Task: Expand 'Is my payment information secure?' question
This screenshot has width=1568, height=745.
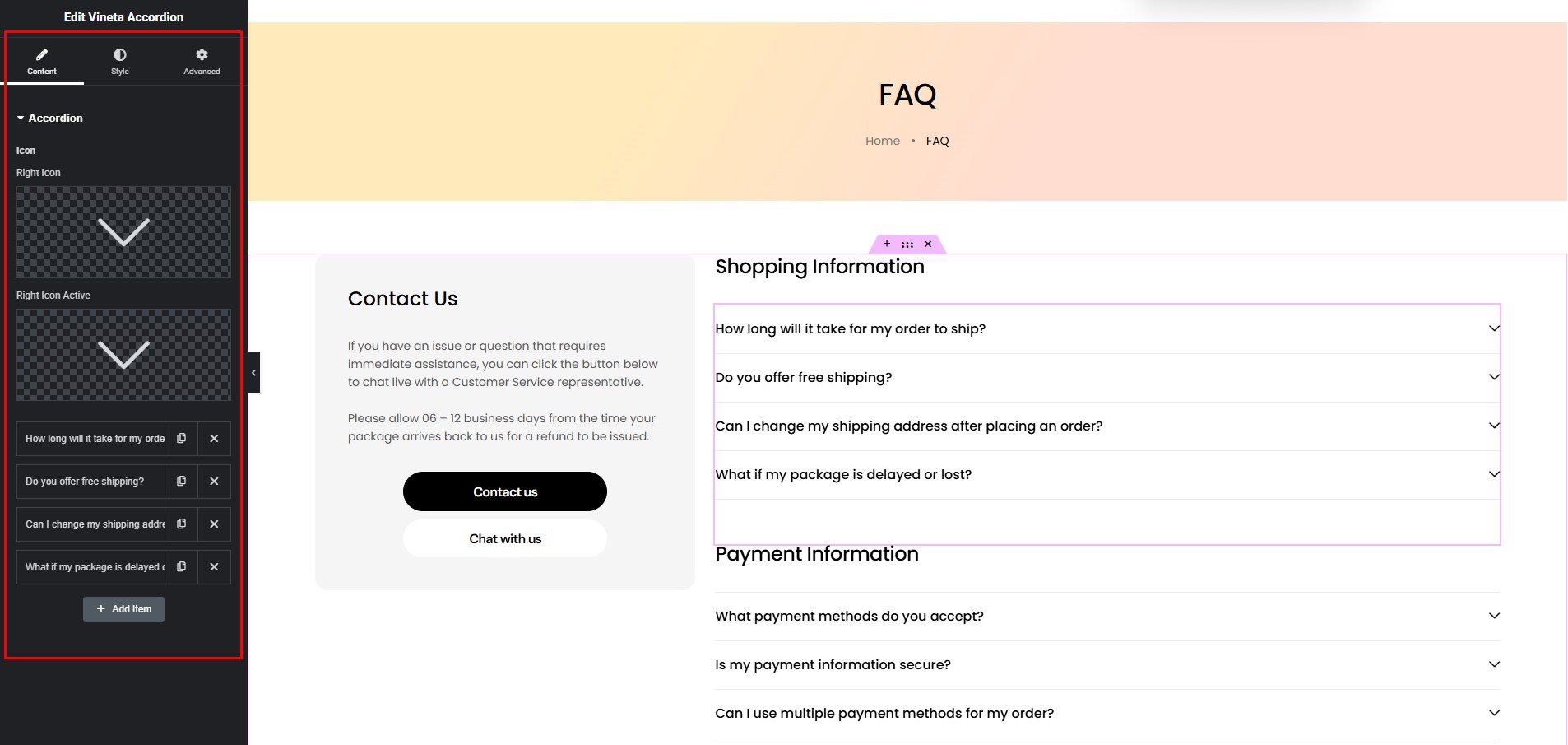Action: pyautogui.click(x=1107, y=664)
